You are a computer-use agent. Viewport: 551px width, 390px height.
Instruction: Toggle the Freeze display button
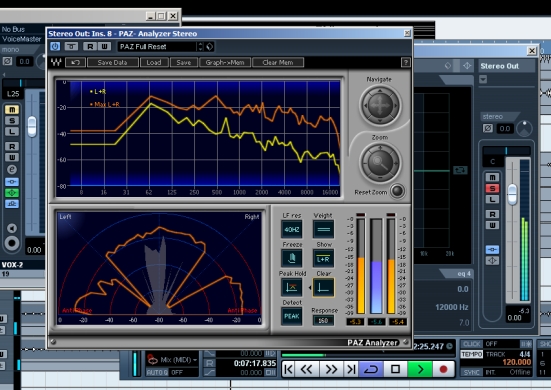pos(292,258)
